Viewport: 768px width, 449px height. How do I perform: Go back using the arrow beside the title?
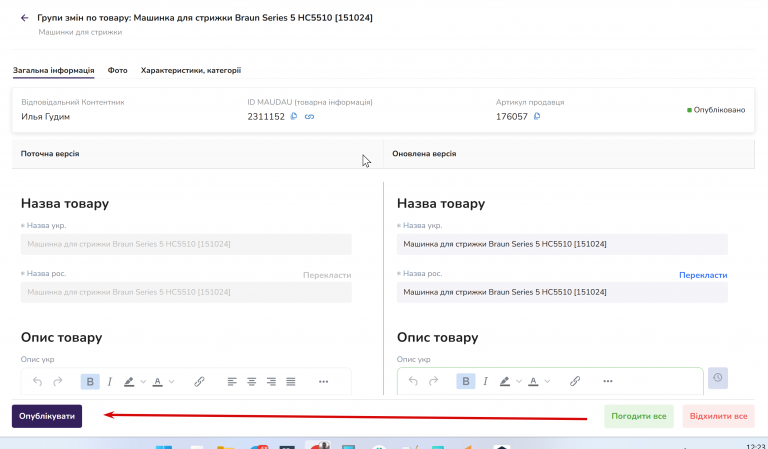[x=24, y=18]
